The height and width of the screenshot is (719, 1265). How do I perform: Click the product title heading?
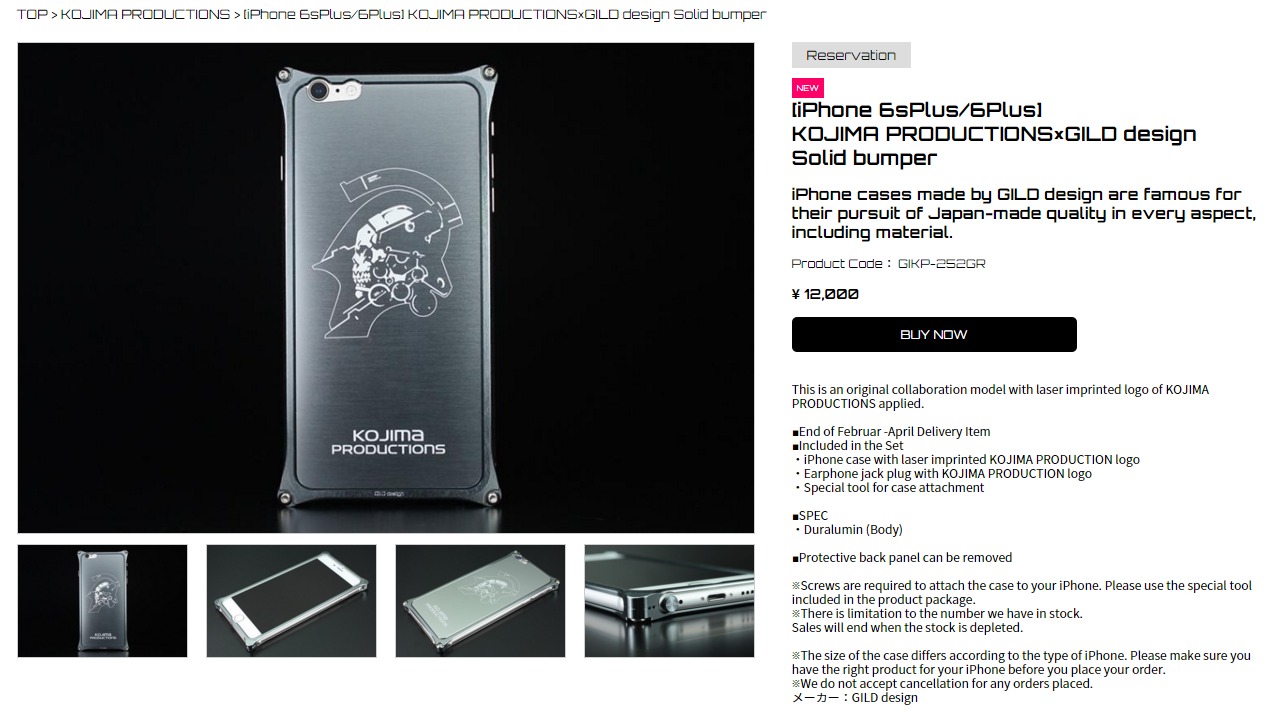click(994, 134)
